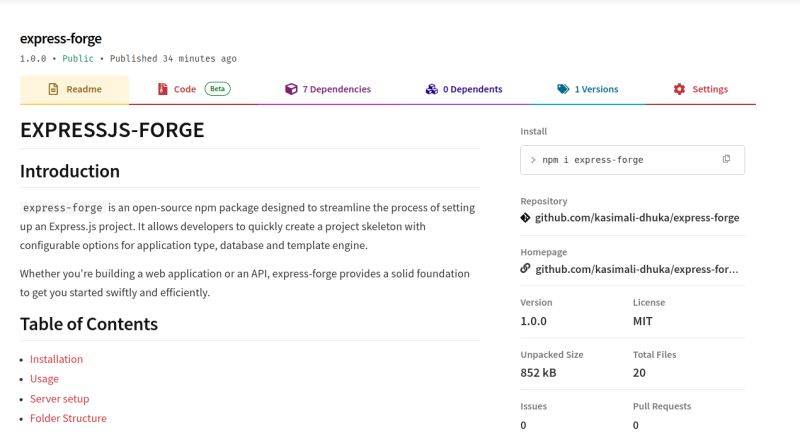
Task: Switch to the 7 Dependencies tab
Action: pos(328,89)
